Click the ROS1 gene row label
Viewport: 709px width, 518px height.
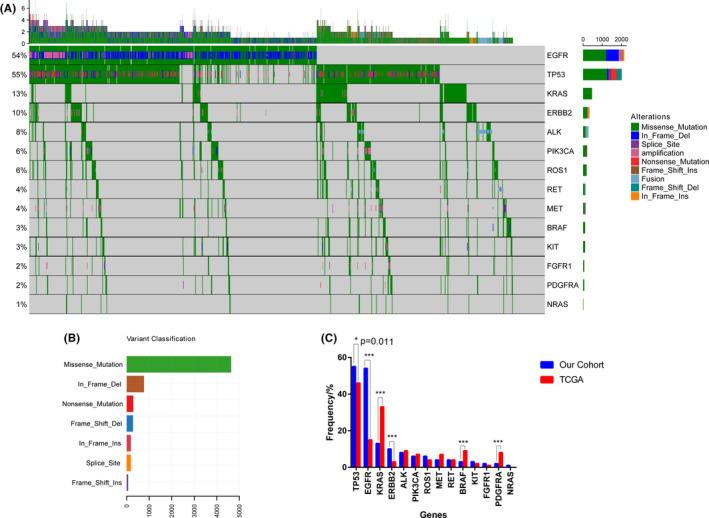[557, 170]
